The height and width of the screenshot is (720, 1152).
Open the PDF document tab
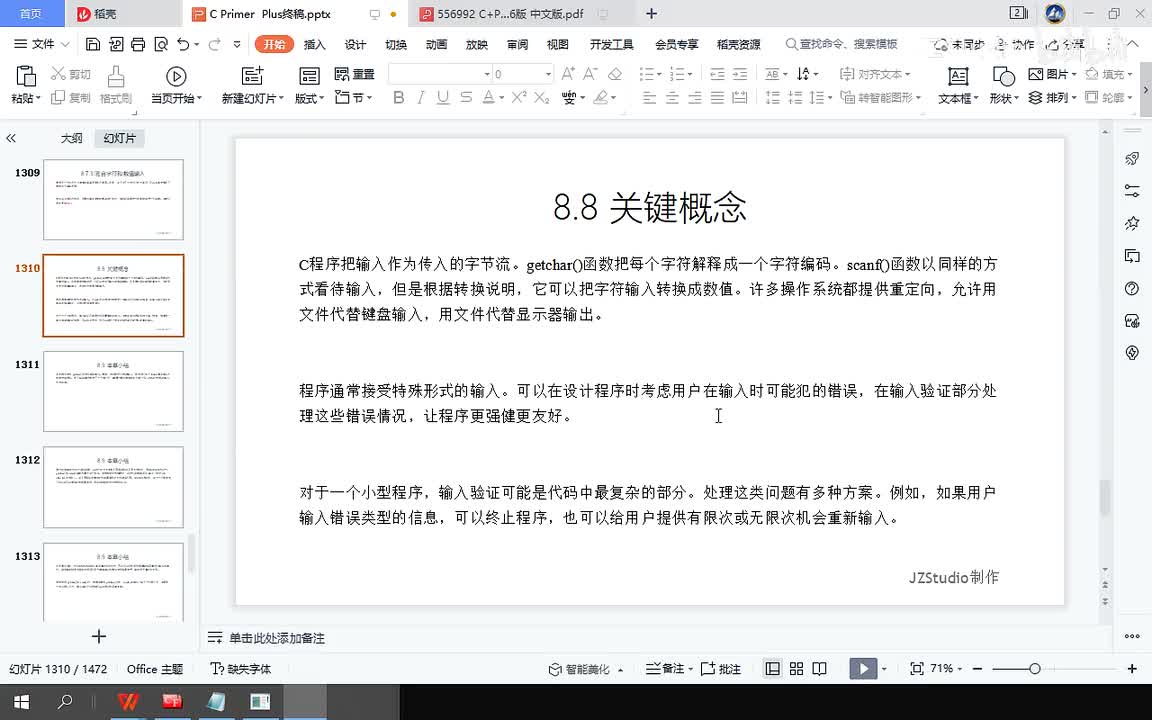[x=510, y=13]
